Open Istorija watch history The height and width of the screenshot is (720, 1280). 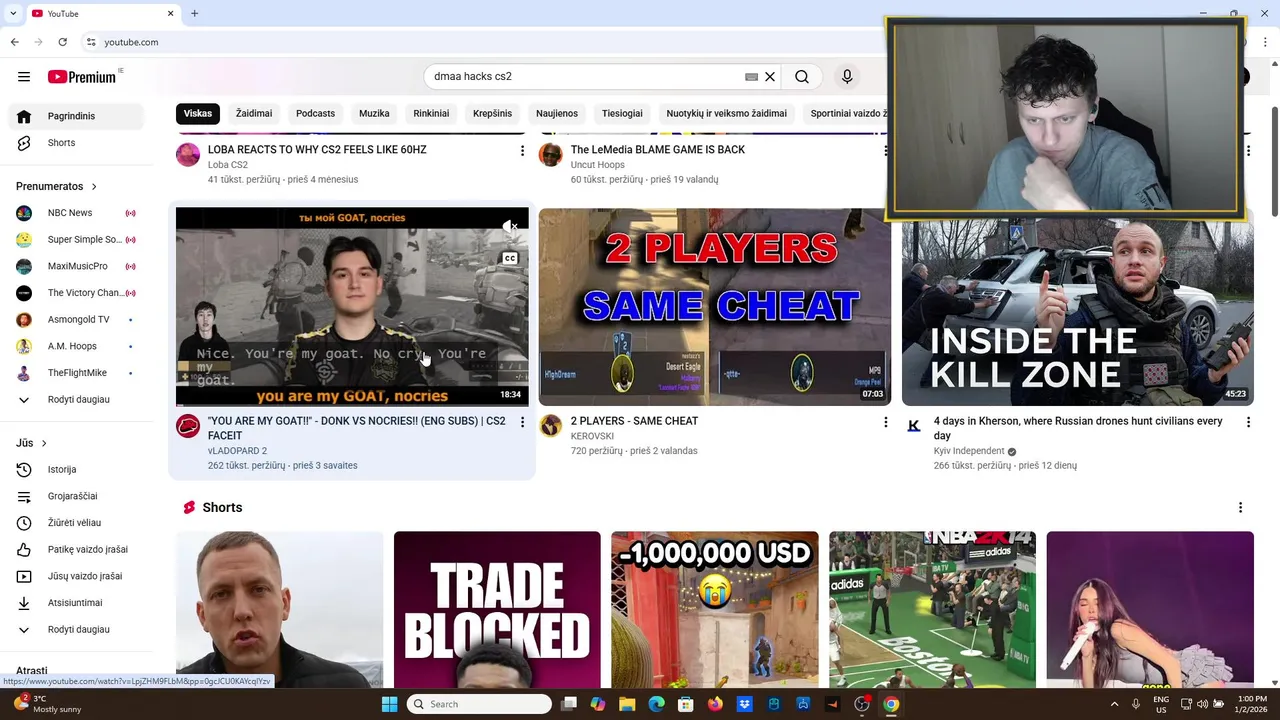pos(76,470)
